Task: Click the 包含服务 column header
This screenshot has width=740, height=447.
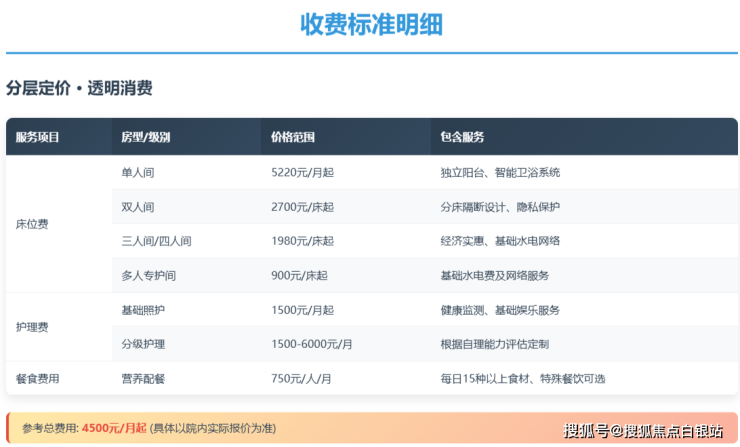Action: pyautogui.click(x=462, y=137)
